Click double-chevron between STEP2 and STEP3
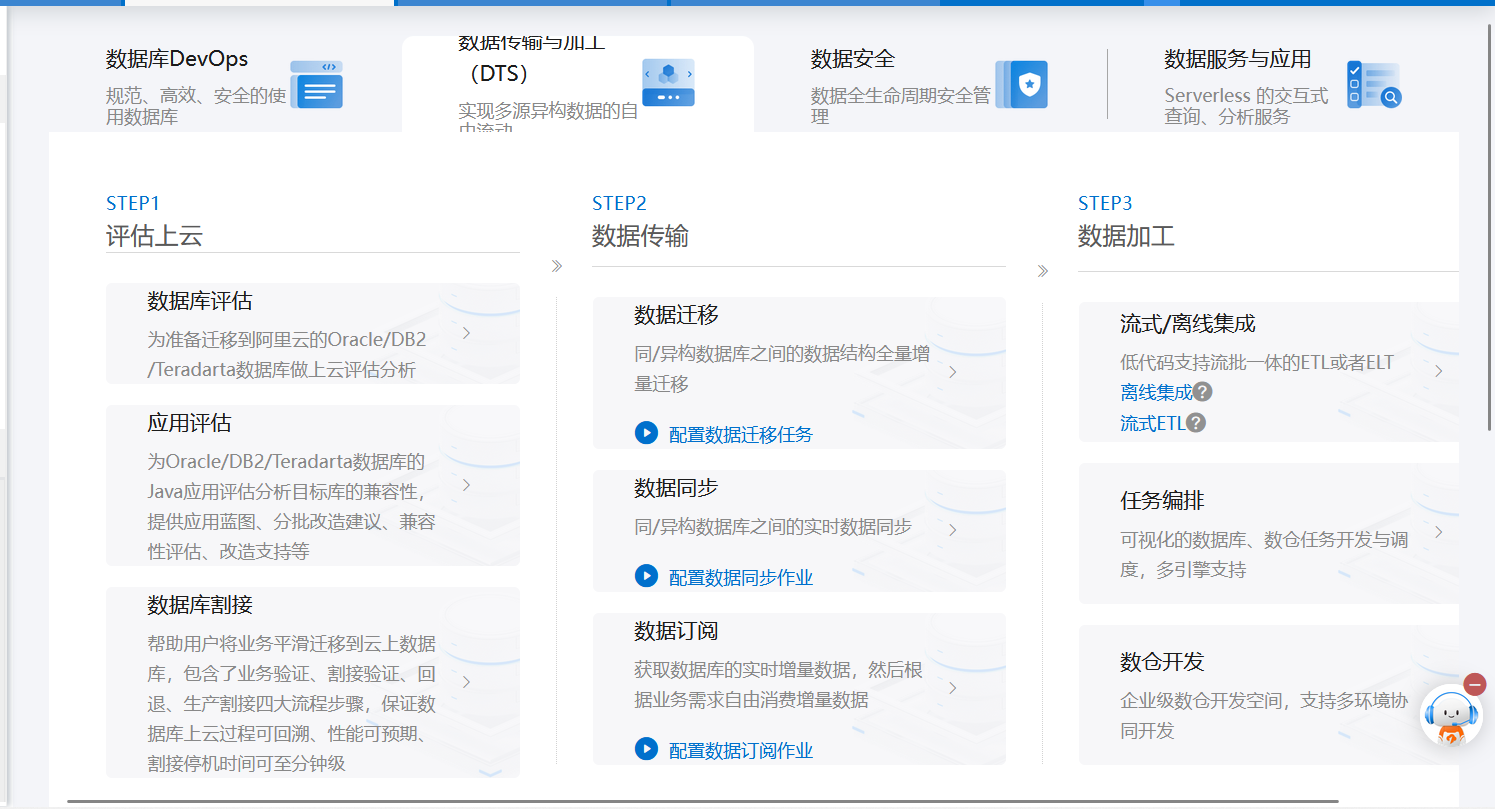Image resolution: width=1495 pixels, height=809 pixels. point(1042,271)
